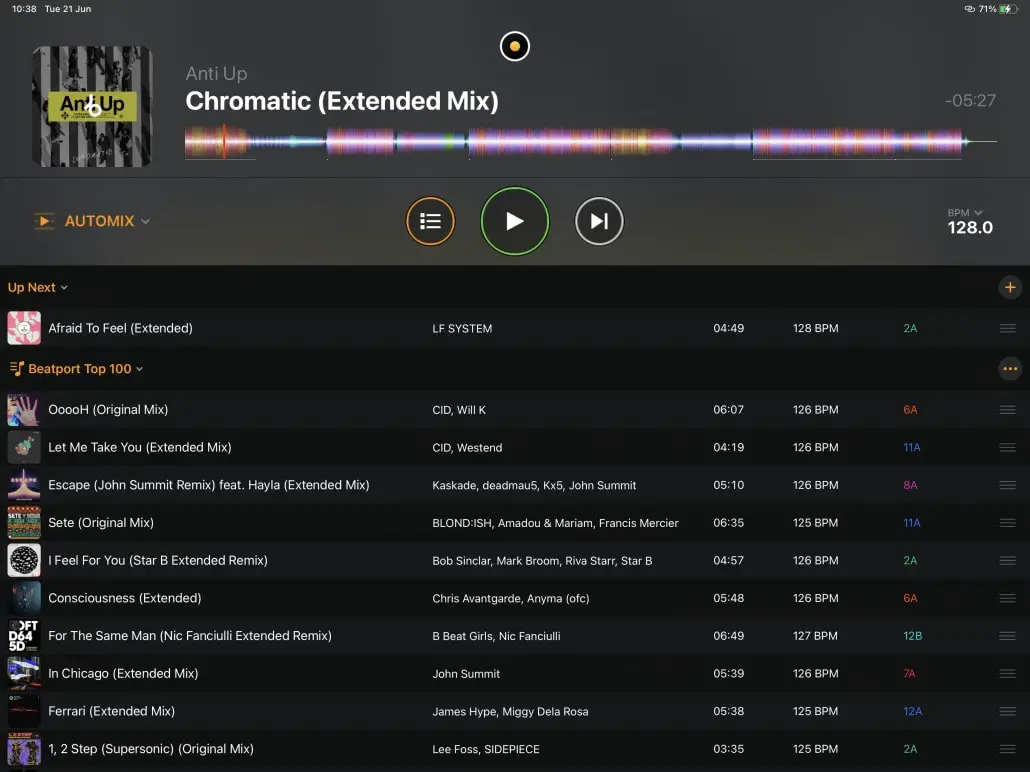The image size is (1030, 772).
Task: Select track Let Me Take You (Extended Mix)
Action: coord(140,447)
